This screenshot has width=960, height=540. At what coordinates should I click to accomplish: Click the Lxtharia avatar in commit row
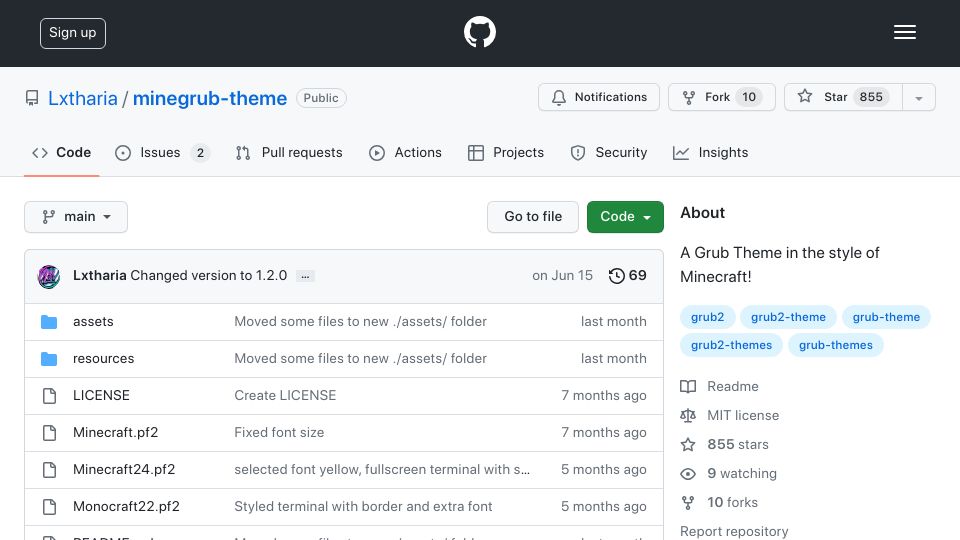[x=49, y=276]
